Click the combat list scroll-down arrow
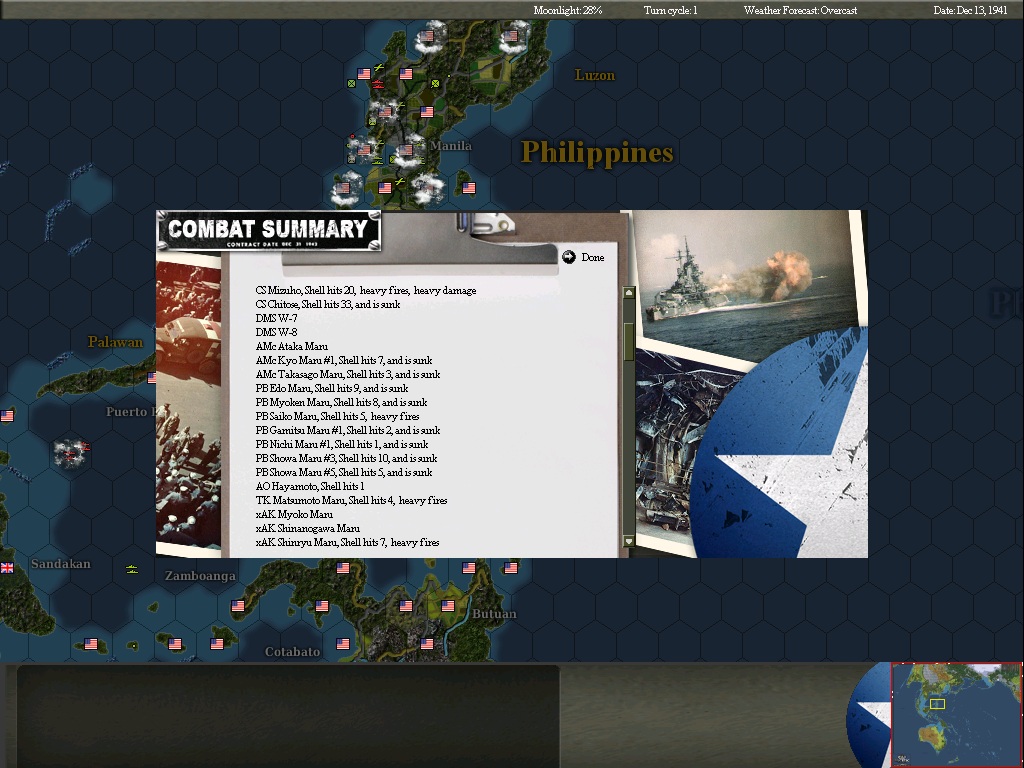Image resolution: width=1024 pixels, height=768 pixels. pyautogui.click(x=629, y=541)
